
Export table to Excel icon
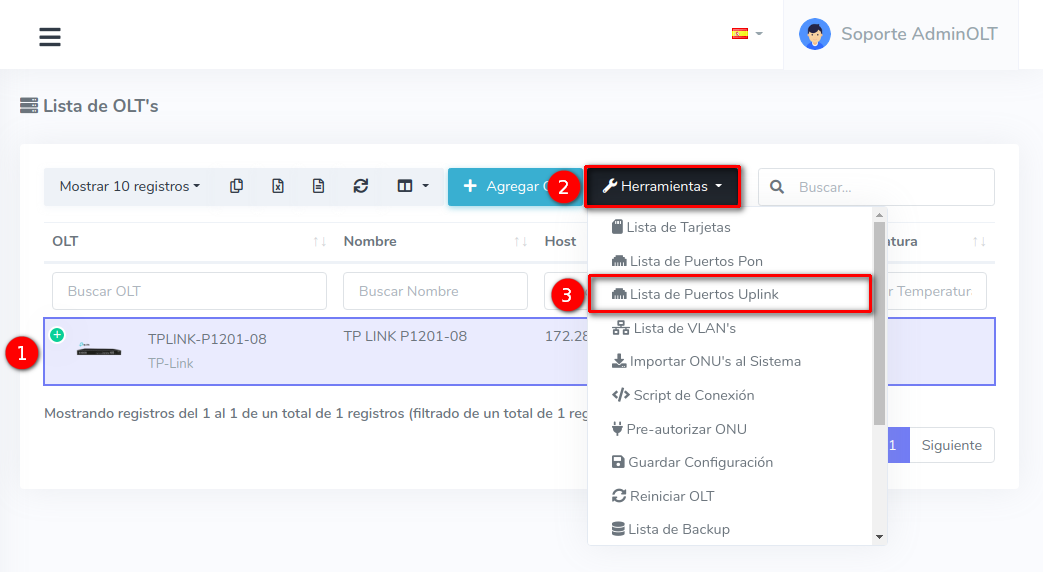pyautogui.click(x=278, y=186)
